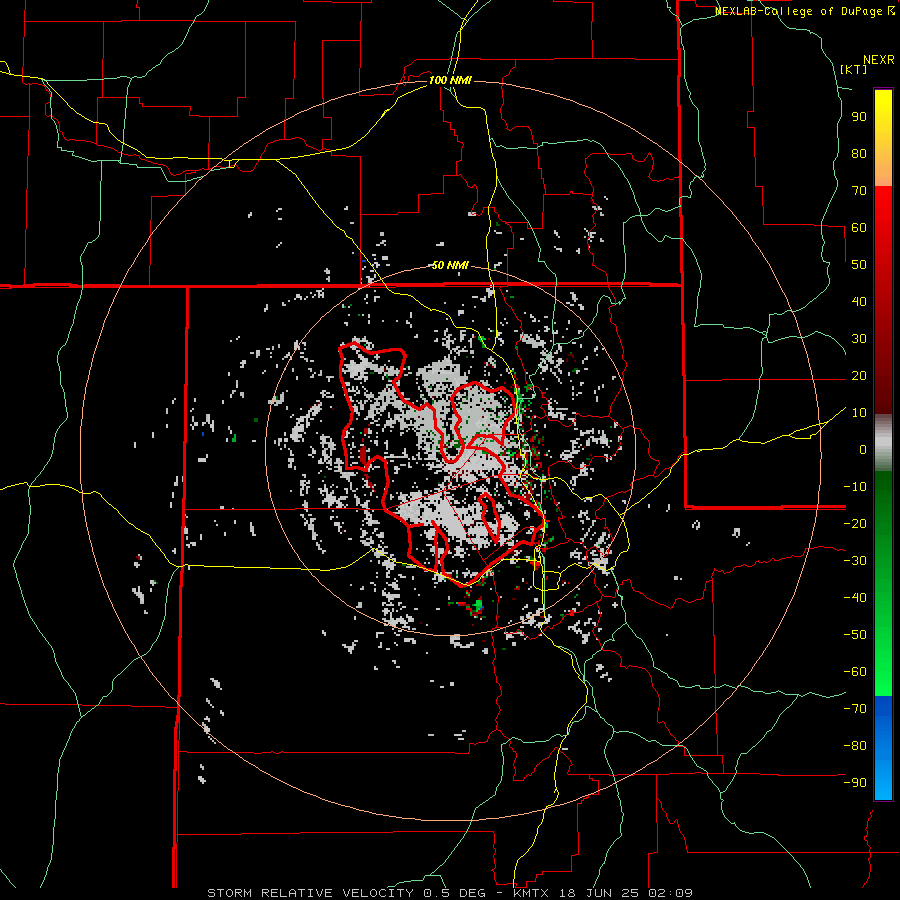Pick the gray zero-velocity color bar segment
Screen dimensions: 900x900
883,443
